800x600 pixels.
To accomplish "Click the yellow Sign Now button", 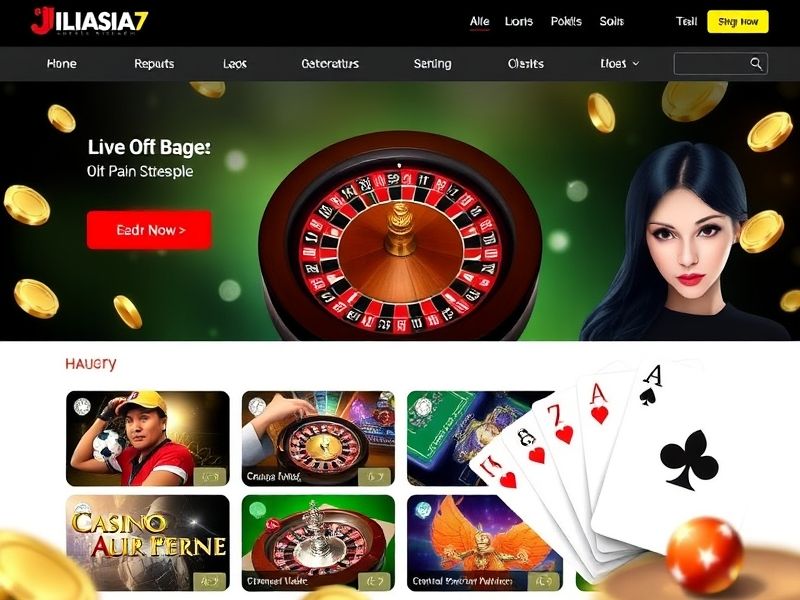I will 738,21.
